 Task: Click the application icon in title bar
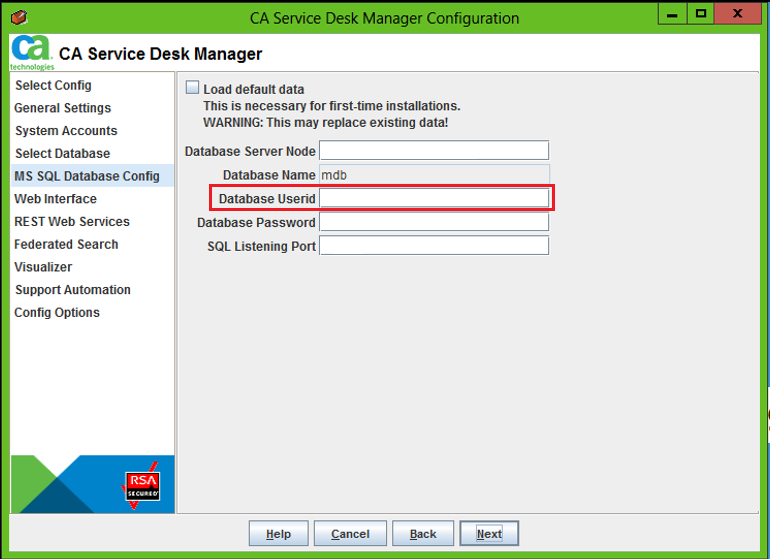coord(19,18)
